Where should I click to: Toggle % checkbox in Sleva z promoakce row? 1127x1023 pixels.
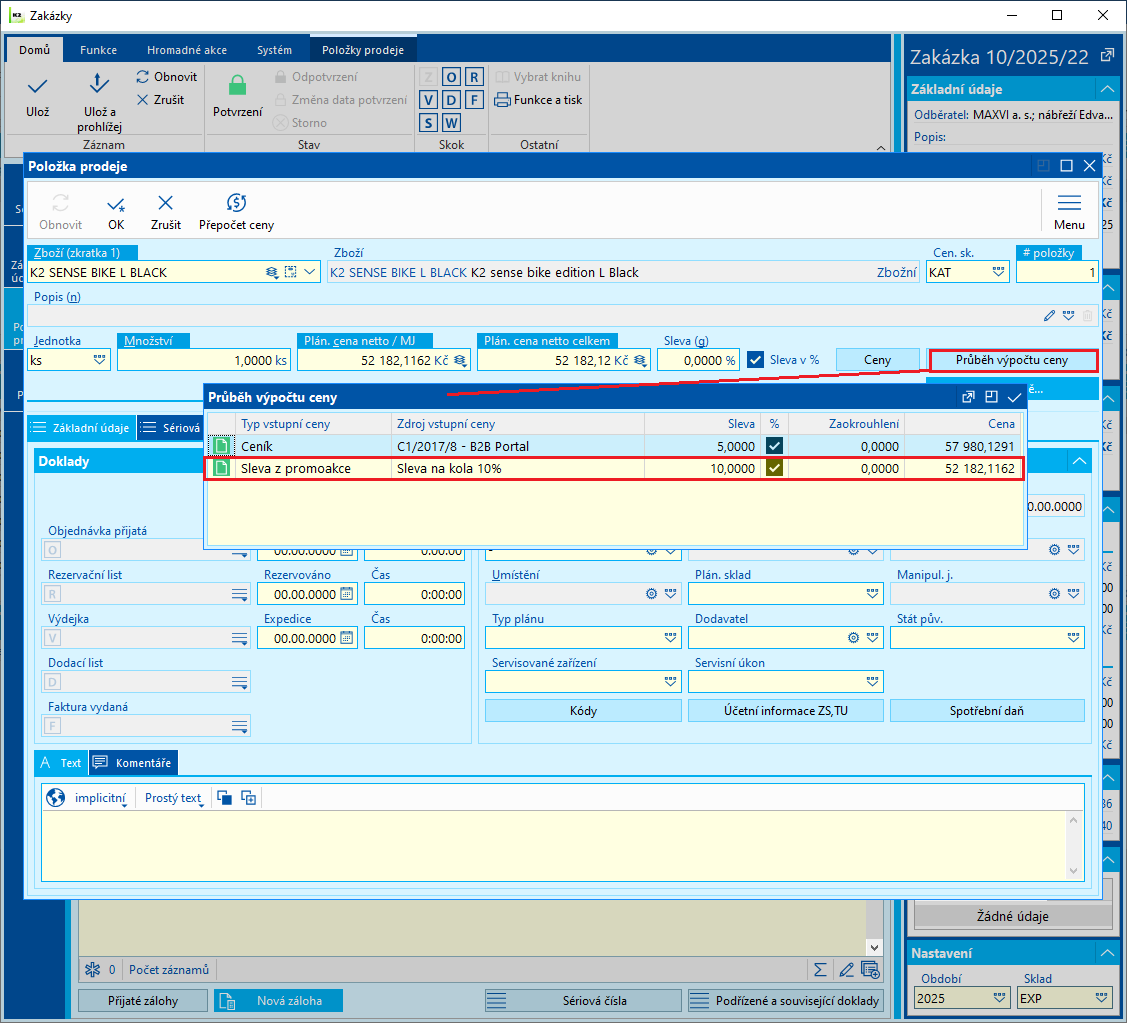(x=774, y=468)
